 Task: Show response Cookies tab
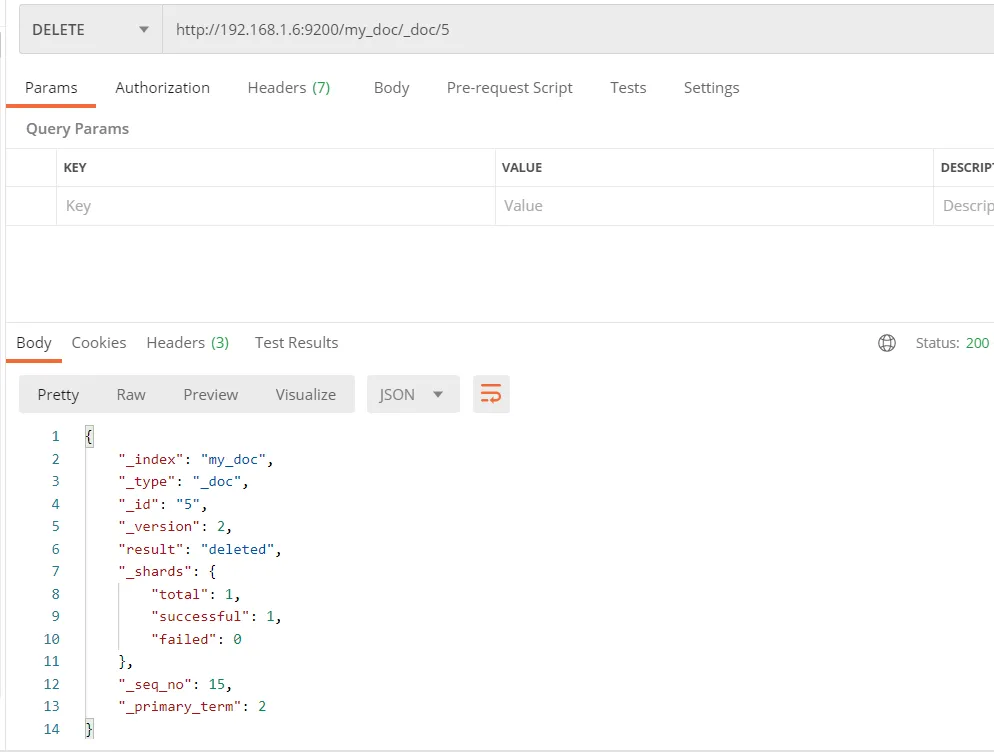point(99,343)
